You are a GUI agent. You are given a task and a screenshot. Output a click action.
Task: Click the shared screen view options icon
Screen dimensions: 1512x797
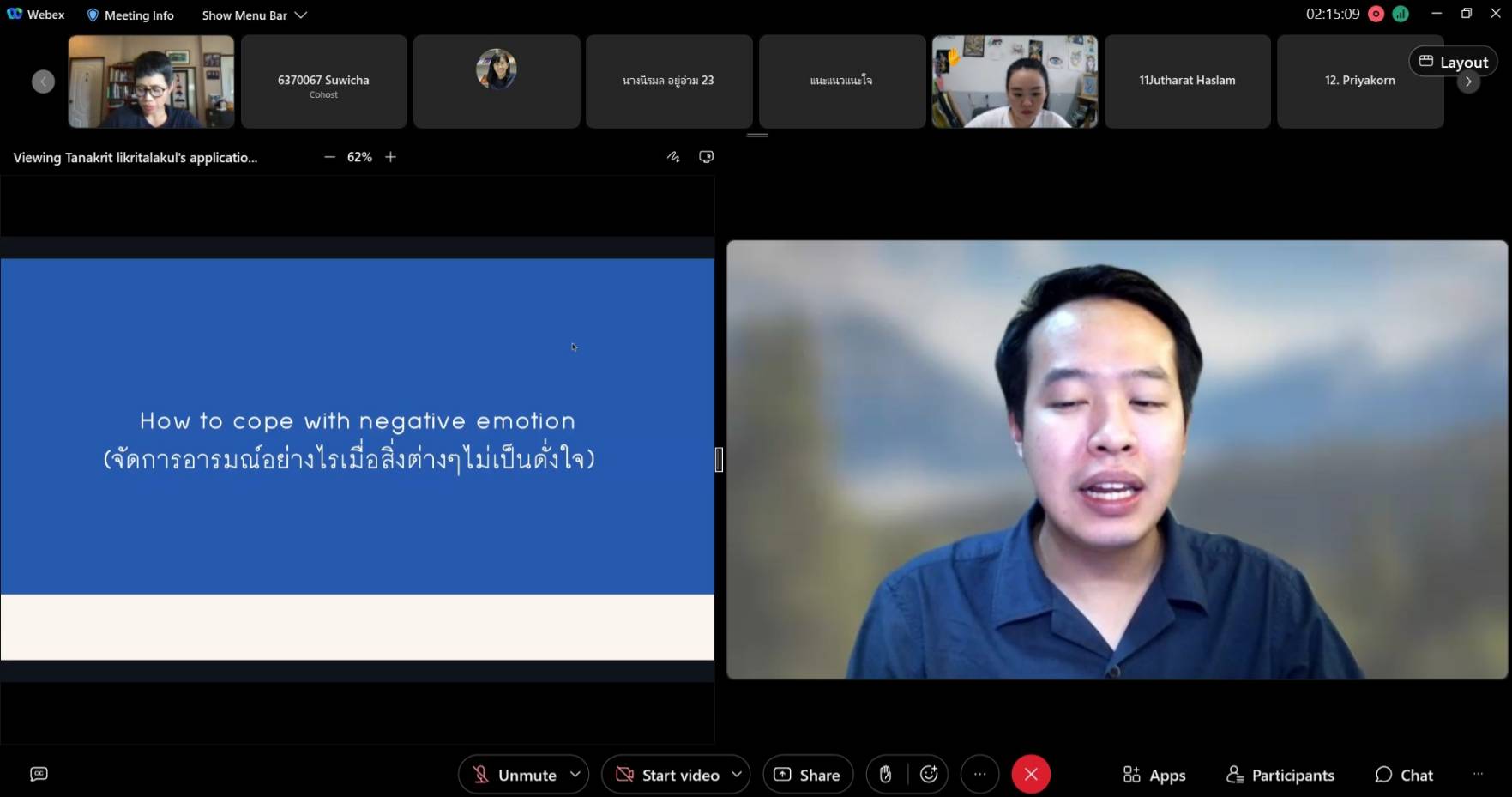click(706, 157)
